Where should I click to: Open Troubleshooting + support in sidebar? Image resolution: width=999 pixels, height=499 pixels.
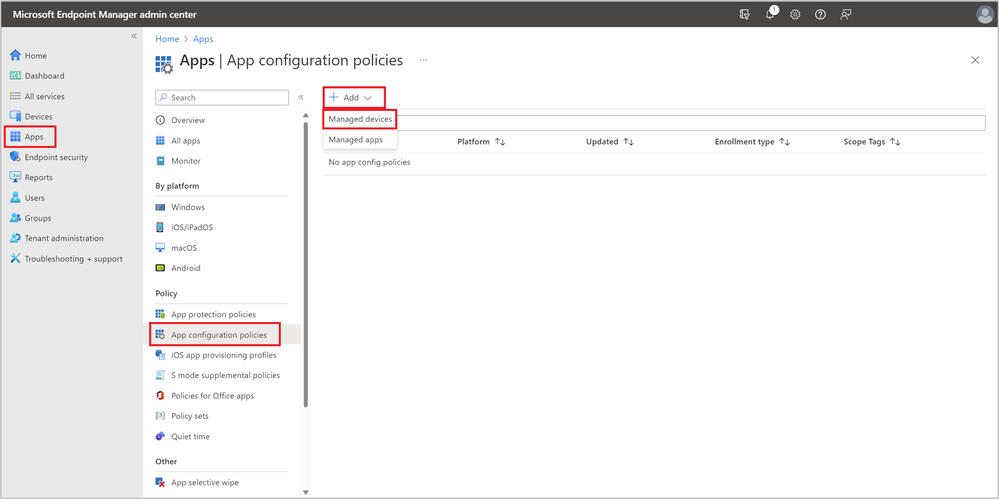pyautogui.click(x=73, y=259)
